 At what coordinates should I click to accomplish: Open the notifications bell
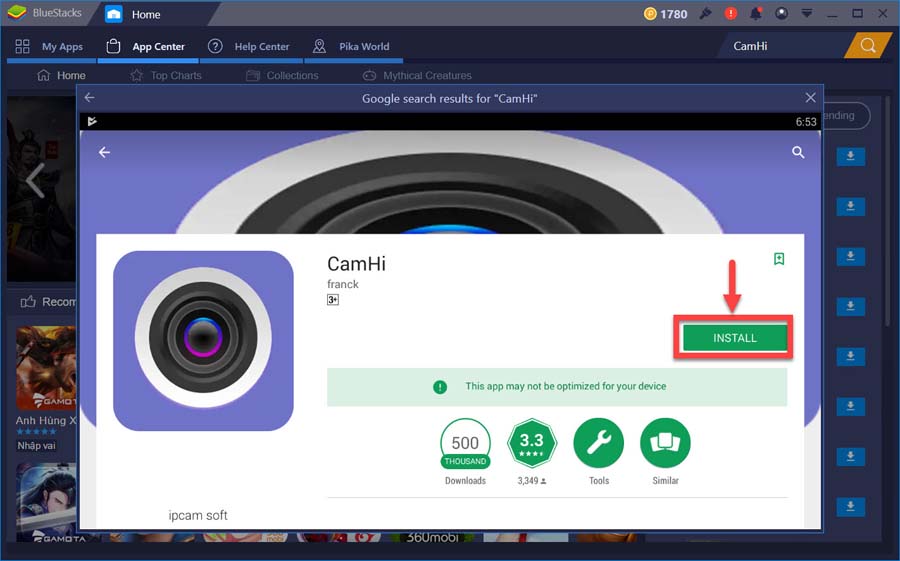(x=756, y=13)
